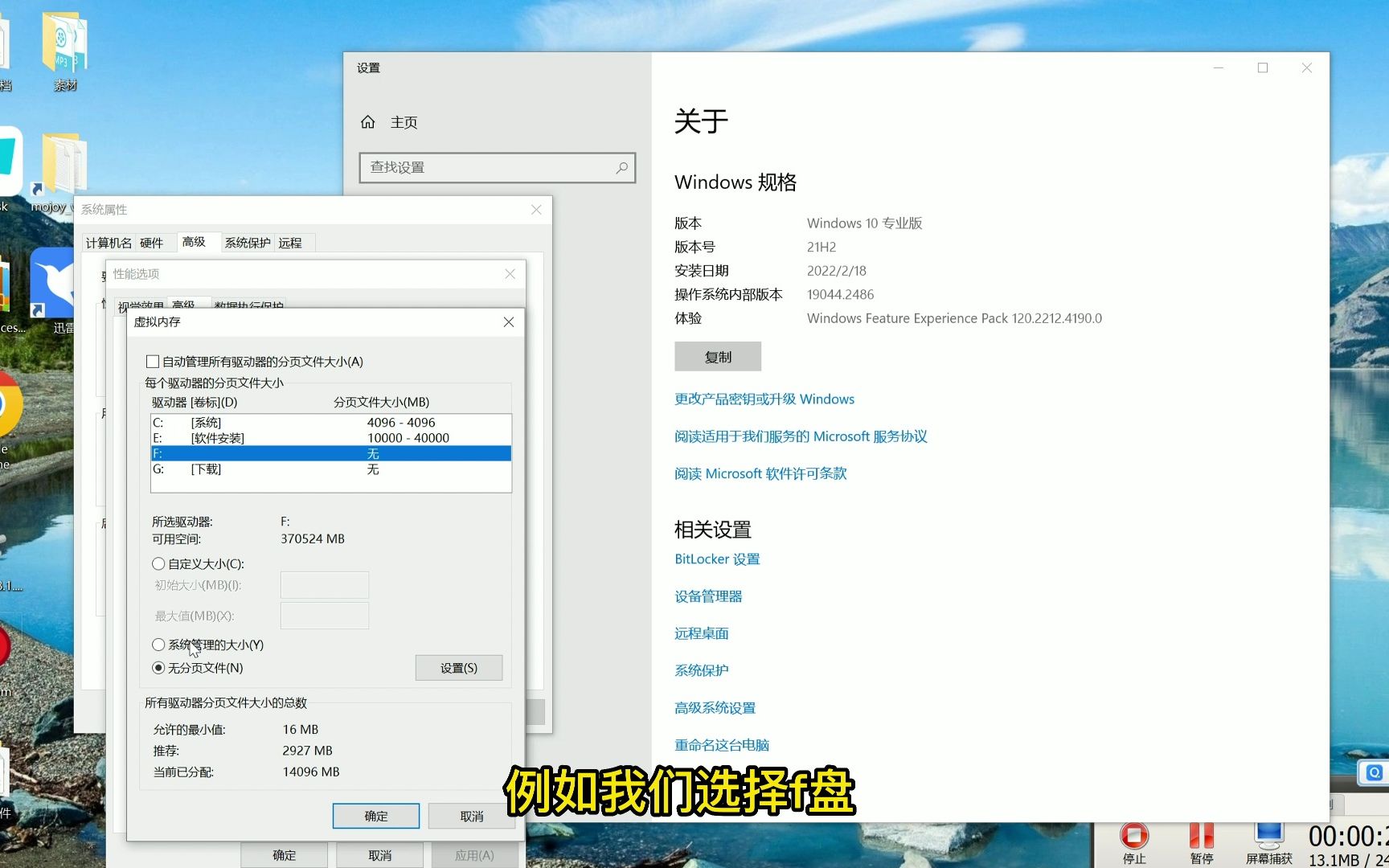
Task: Switch to the 系统保护 tab
Action: pos(247,242)
